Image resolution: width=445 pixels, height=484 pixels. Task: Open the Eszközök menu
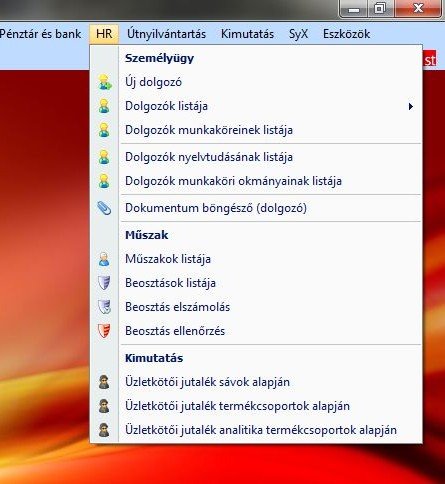pyautogui.click(x=346, y=34)
